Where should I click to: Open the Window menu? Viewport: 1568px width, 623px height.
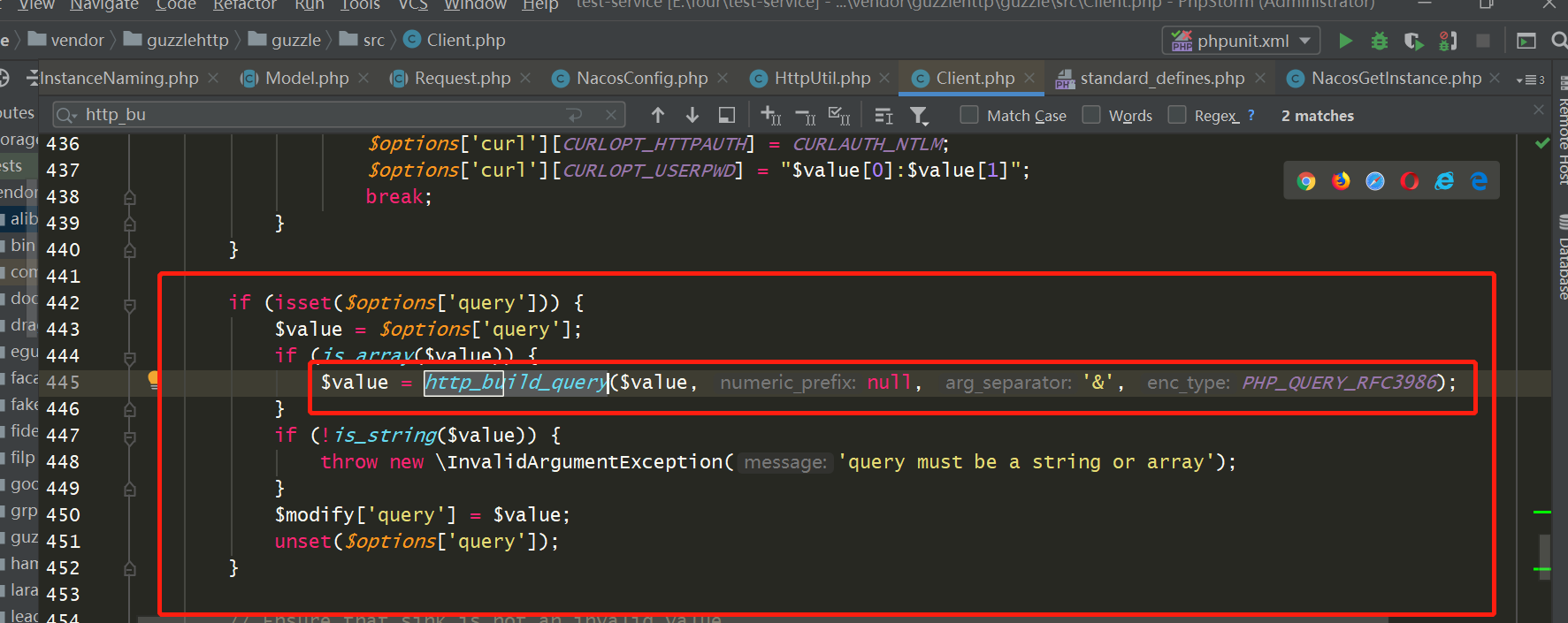[475, 5]
